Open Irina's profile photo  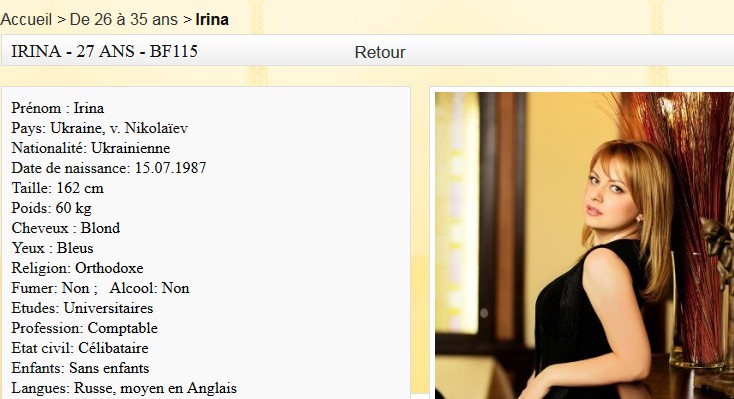point(584,245)
